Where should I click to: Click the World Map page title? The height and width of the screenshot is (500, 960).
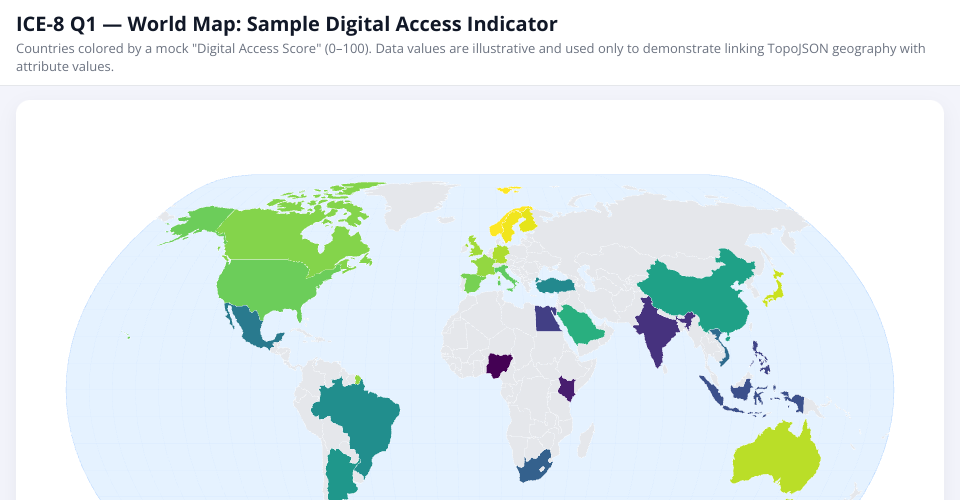pos(287,23)
